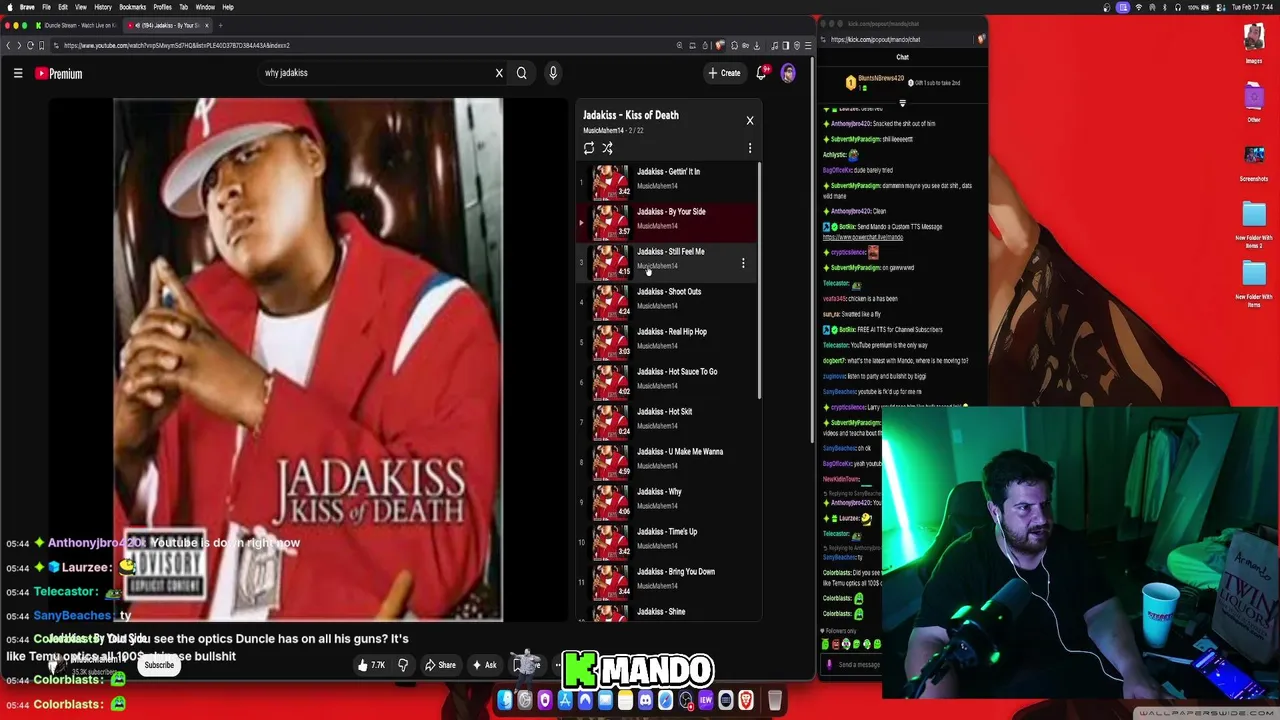The image size is (1280, 720).
Task: Subscribe to the channel
Action: [x=159, y=665]
